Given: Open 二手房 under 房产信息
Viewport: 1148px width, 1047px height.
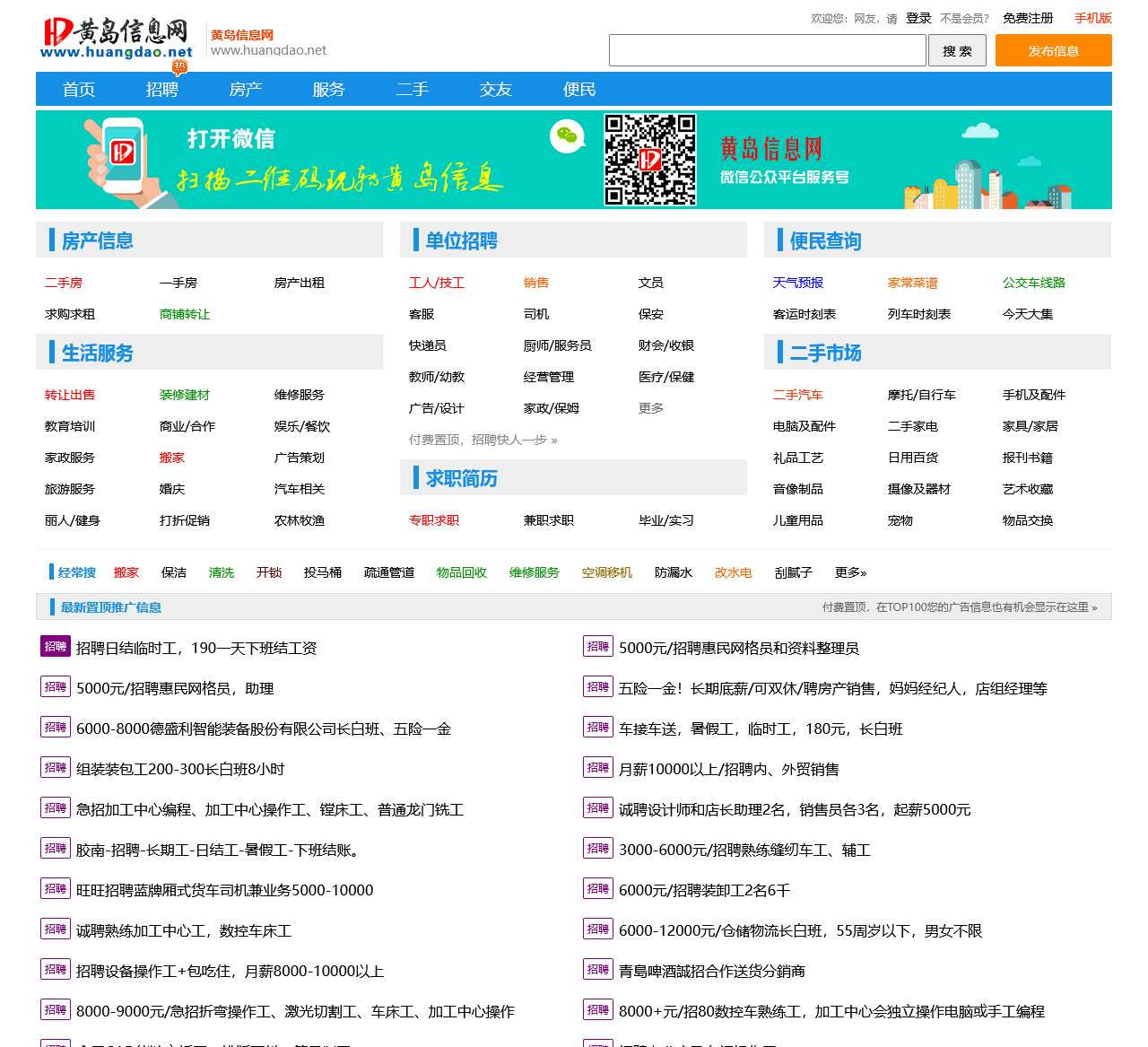Looking at the screenshot, I should [65, 283].
